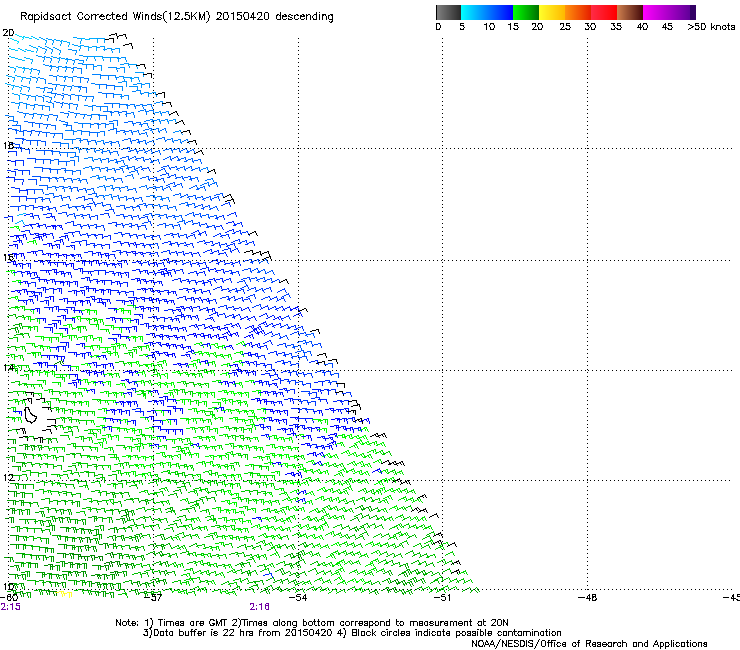
Task: Click the legend label 10
Action: [x=489, y=27]
